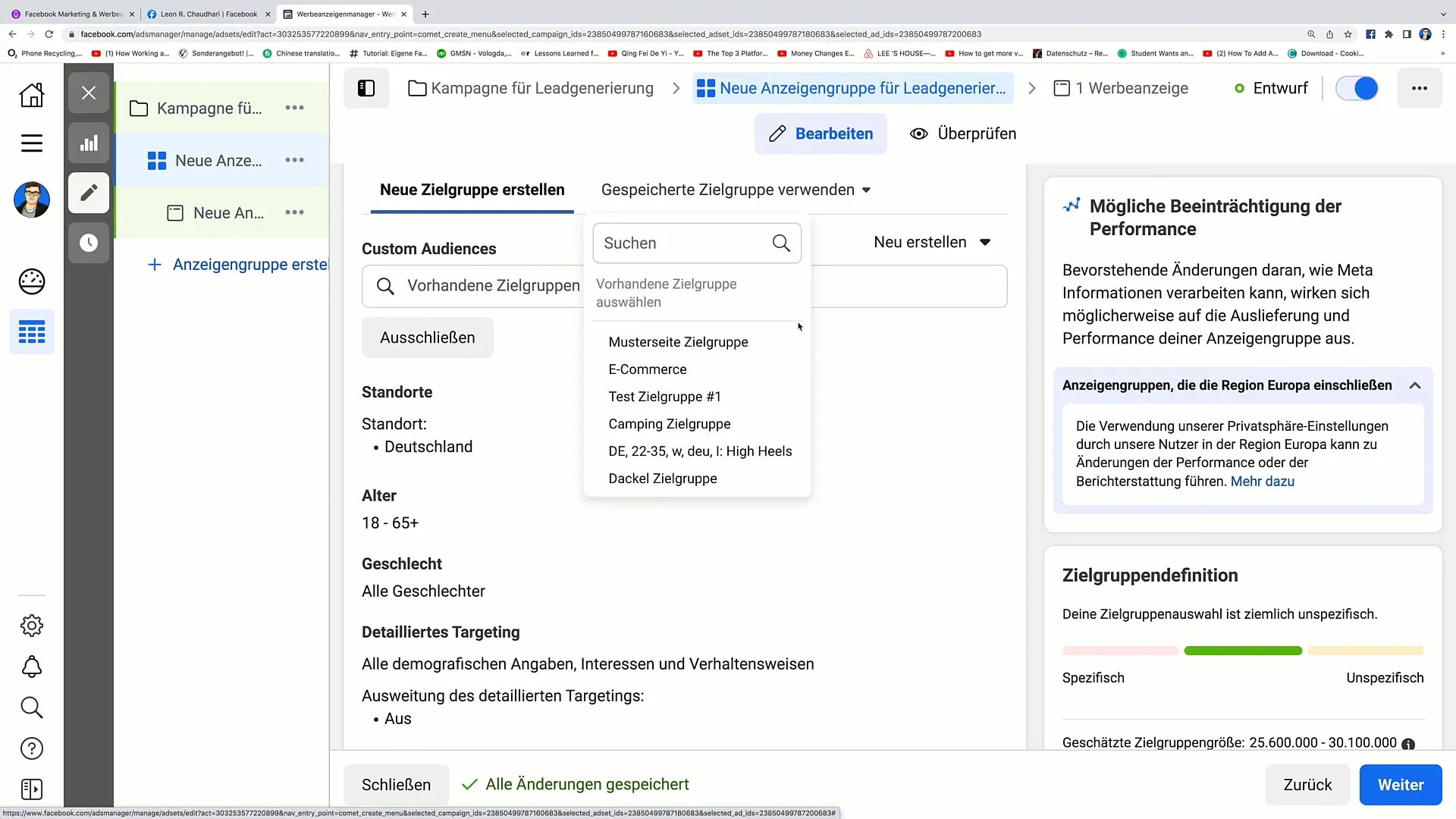
Task: Bookmark this page with star icon
Action: pos(1348,34)
